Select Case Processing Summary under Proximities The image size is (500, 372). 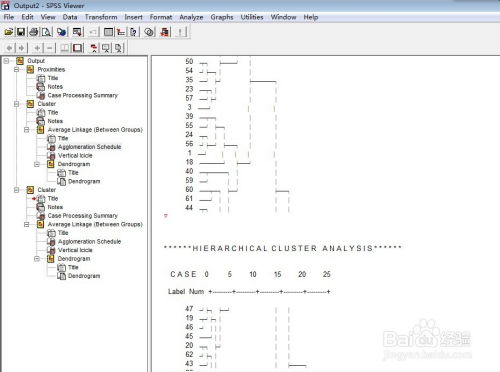(83, 95)
